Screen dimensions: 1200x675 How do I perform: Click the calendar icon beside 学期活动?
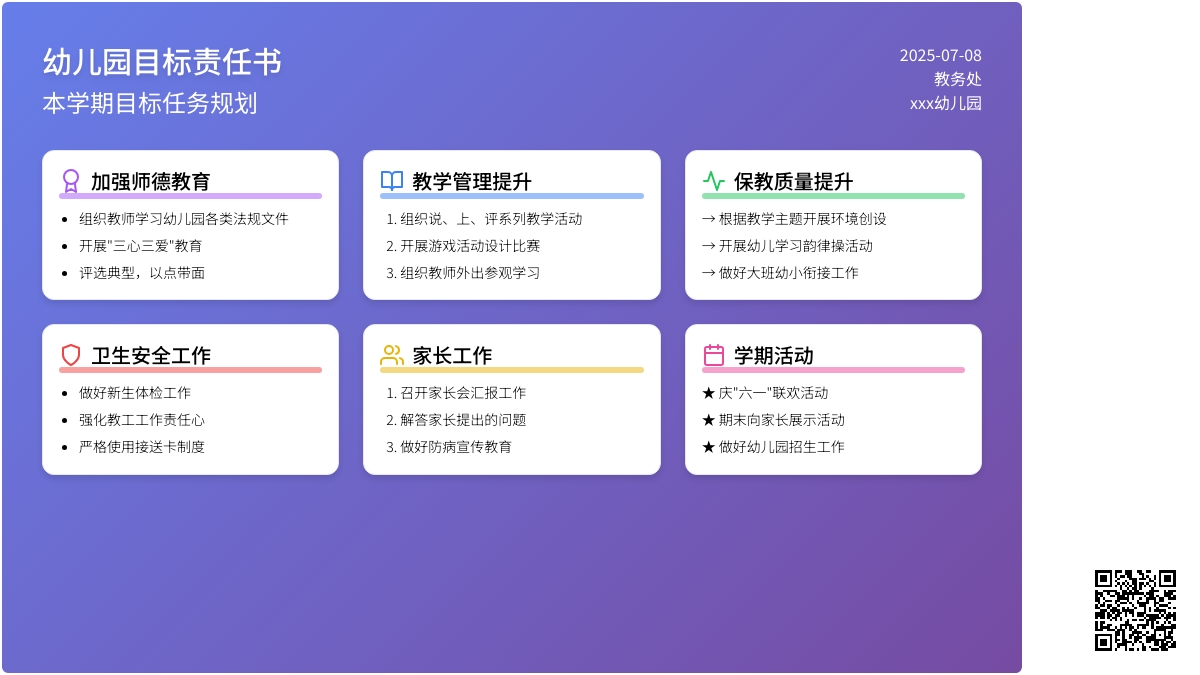coord(714,355)
